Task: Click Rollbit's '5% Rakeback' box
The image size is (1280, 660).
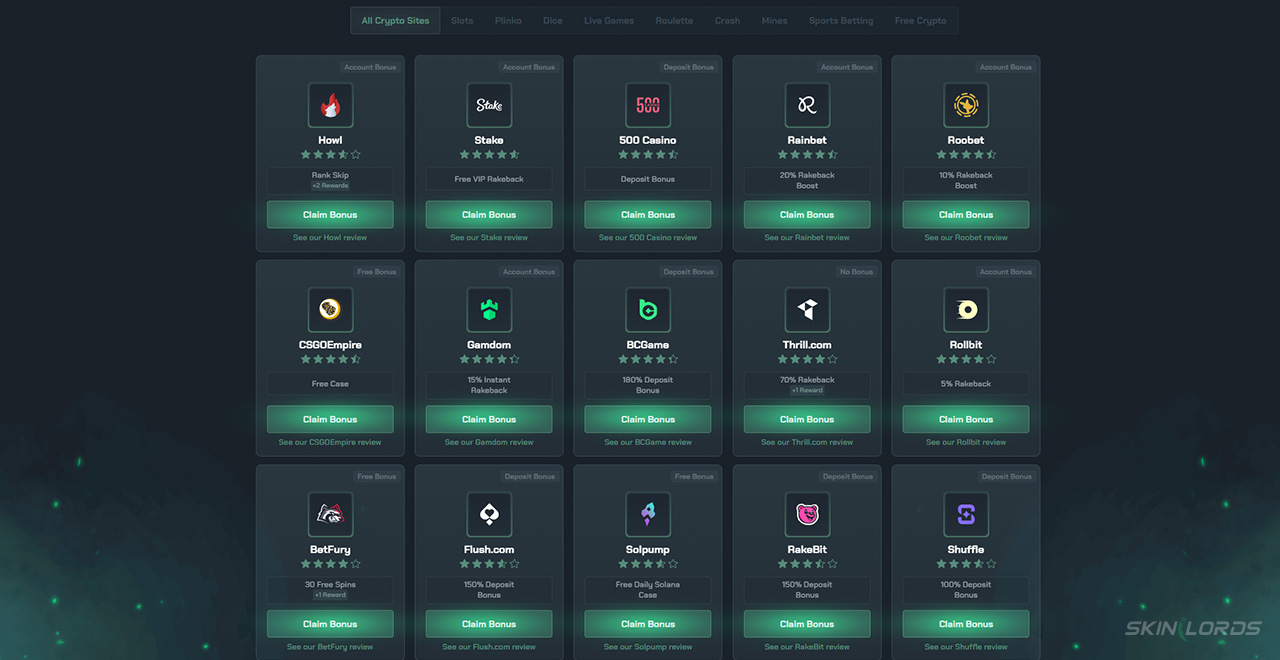Action: point(966,385)
